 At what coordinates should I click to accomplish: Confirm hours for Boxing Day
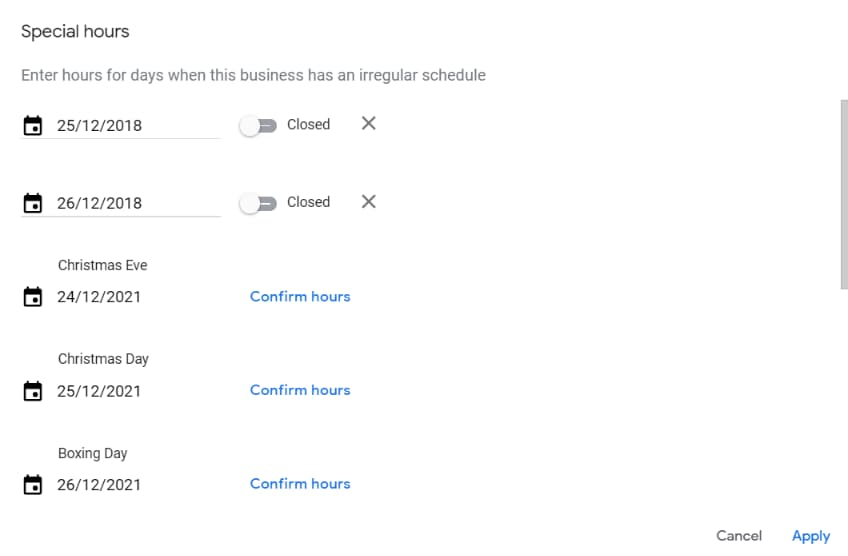tap(300, 484)
